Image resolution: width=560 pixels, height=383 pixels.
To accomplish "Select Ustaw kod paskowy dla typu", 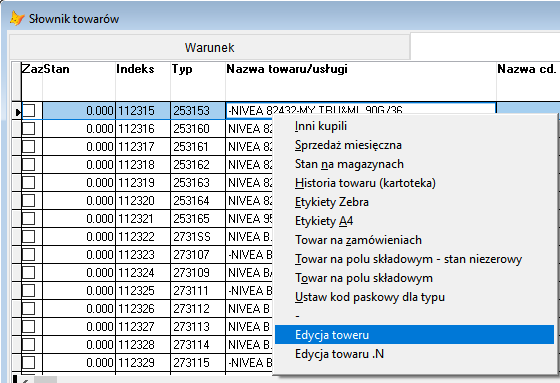I will [414, 297].
